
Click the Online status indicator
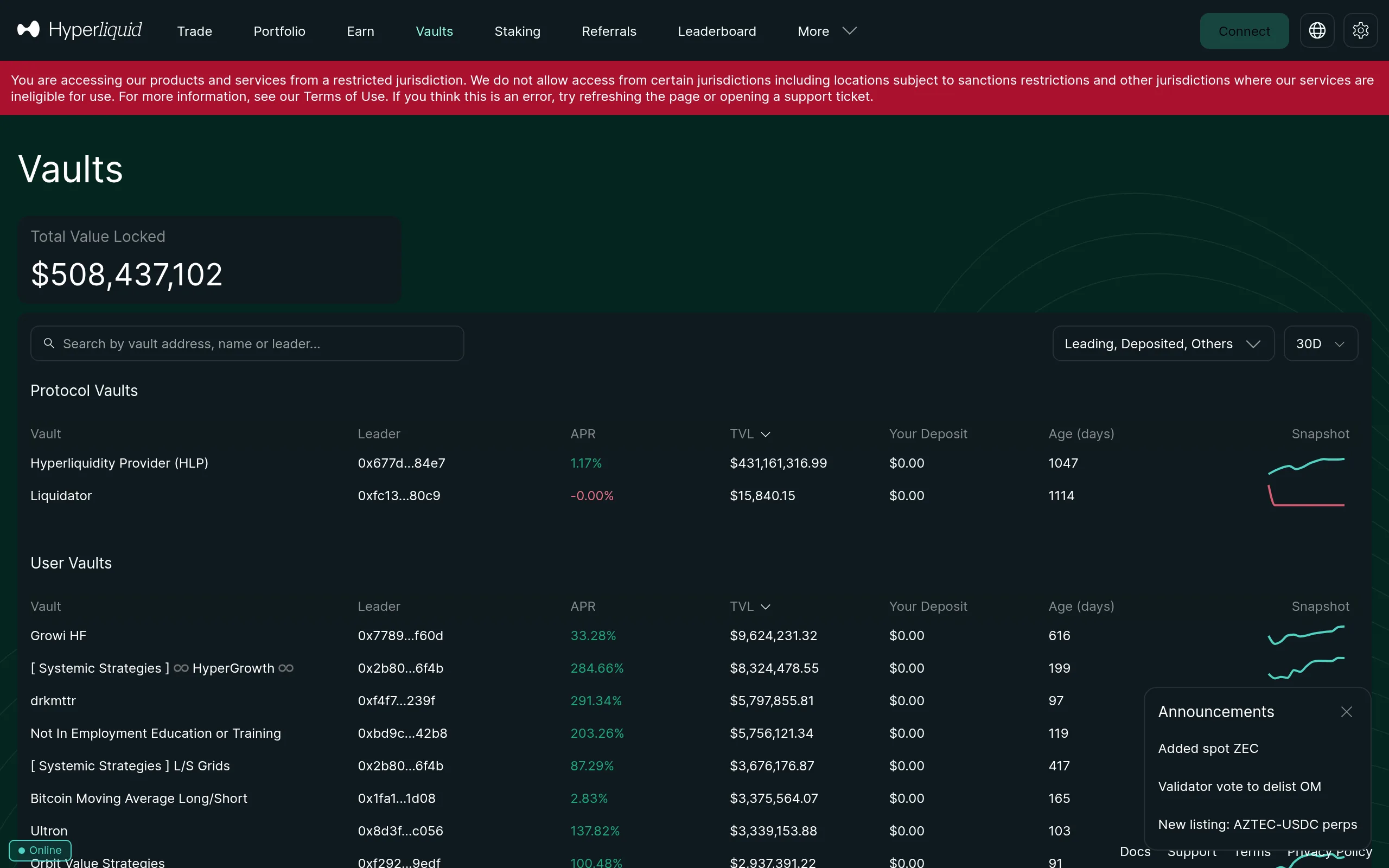39,850
